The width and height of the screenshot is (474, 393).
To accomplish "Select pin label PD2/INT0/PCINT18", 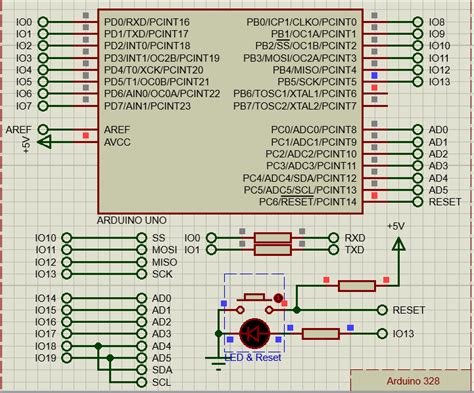I will [147, 46].
